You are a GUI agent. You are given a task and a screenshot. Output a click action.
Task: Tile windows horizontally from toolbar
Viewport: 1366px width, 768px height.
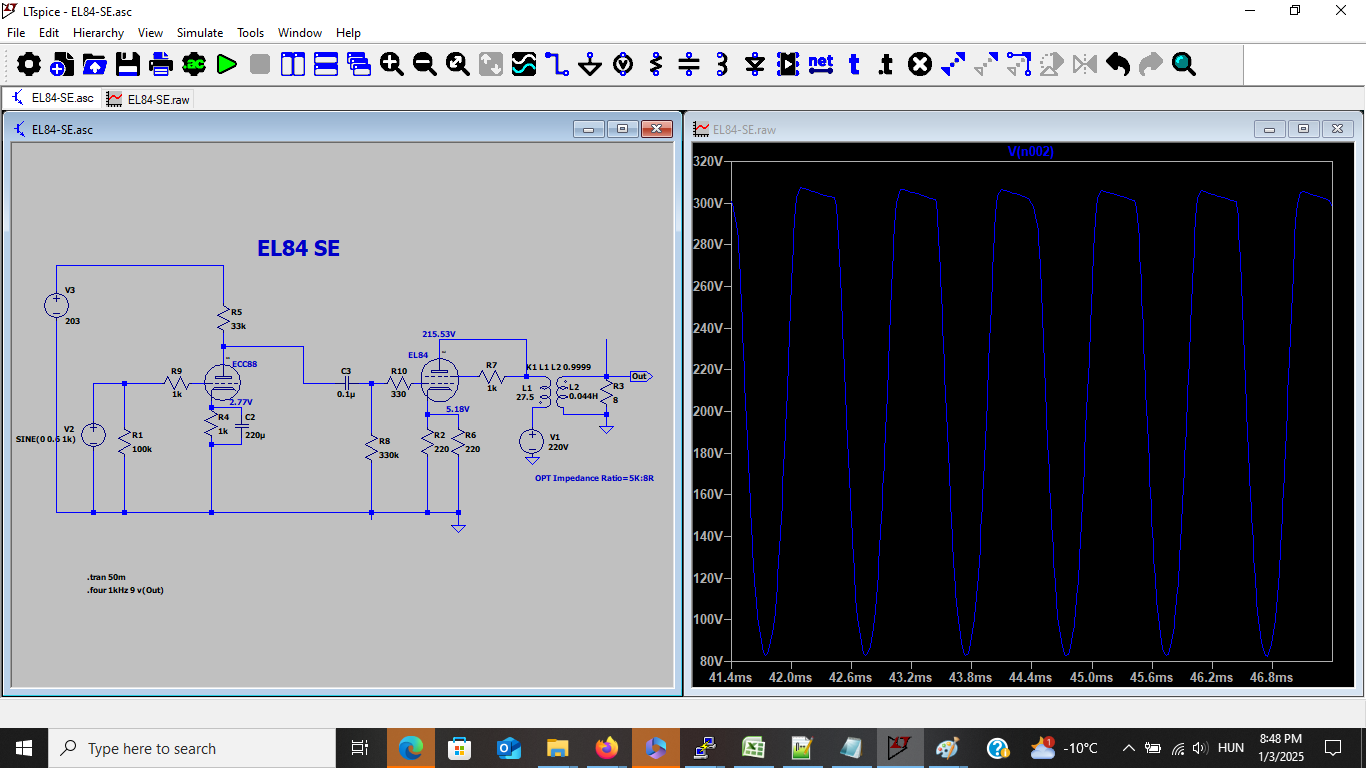(x=326, y=64)
